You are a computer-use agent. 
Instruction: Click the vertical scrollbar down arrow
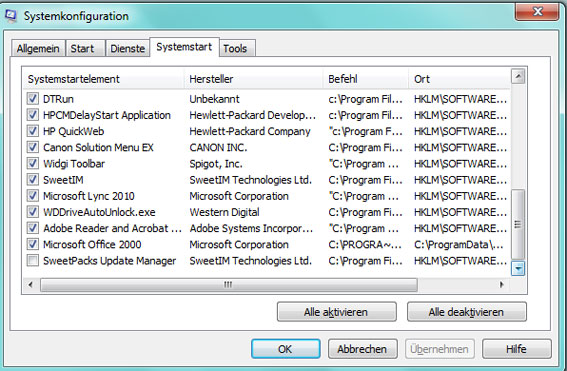518,269
